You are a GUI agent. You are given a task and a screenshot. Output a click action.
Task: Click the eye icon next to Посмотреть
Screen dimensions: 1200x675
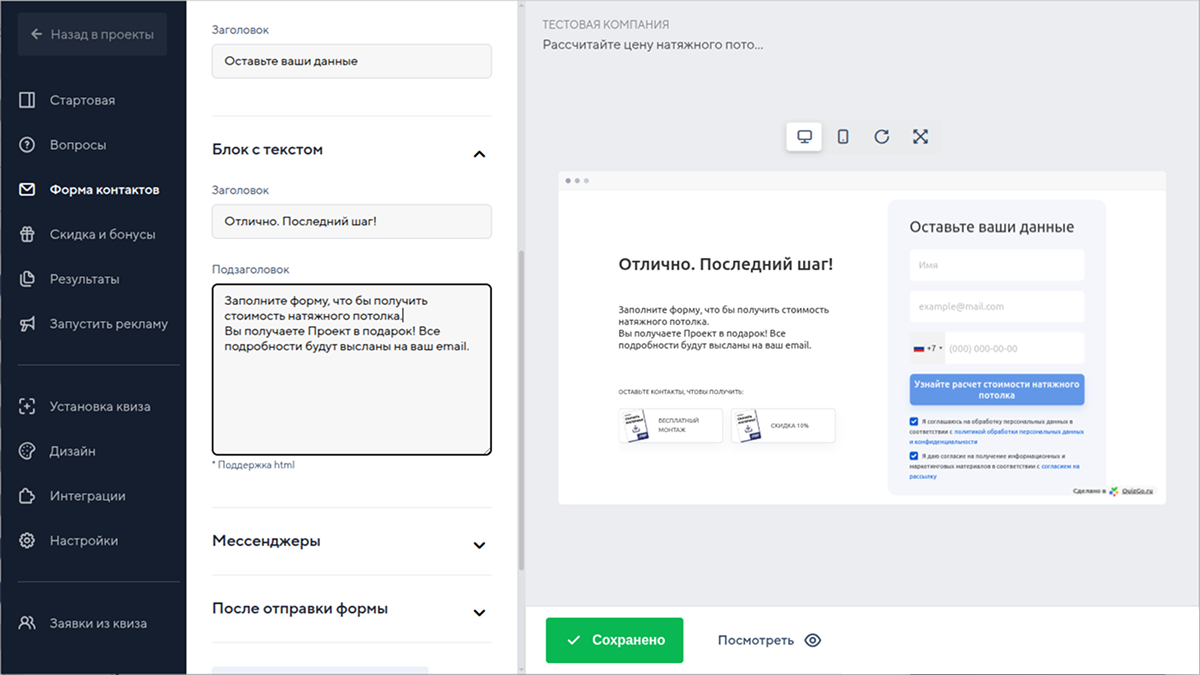click(813, 640)
